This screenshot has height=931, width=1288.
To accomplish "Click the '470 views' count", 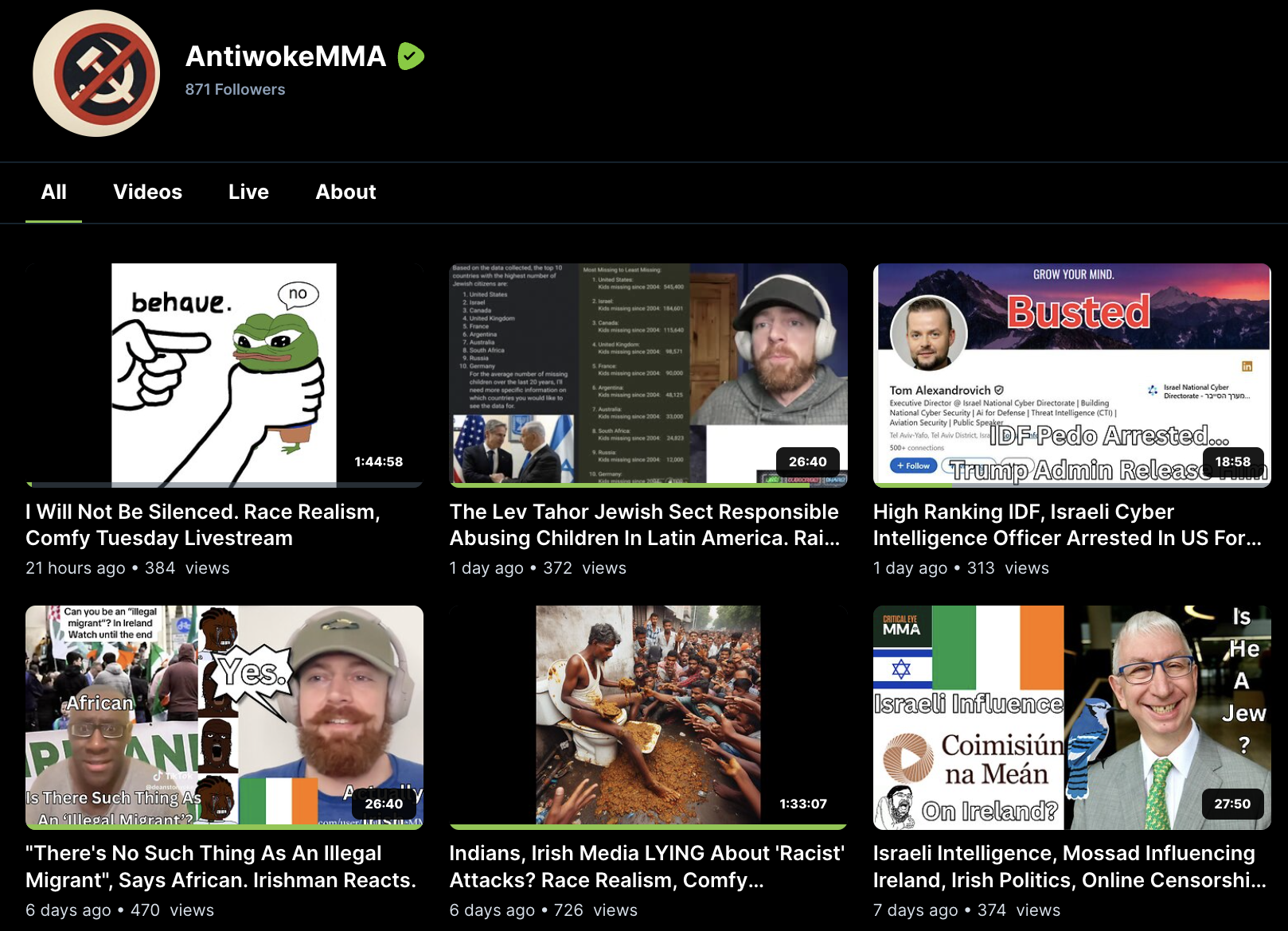I will (x=172, y=910).
